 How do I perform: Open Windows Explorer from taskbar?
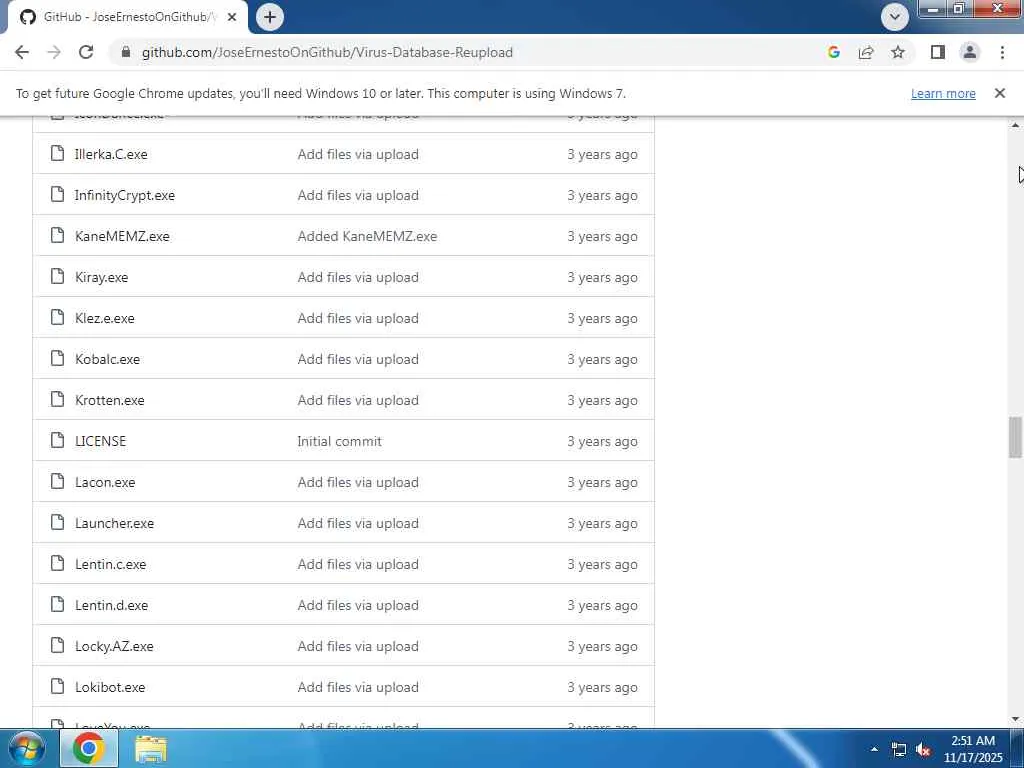point(151,748)
